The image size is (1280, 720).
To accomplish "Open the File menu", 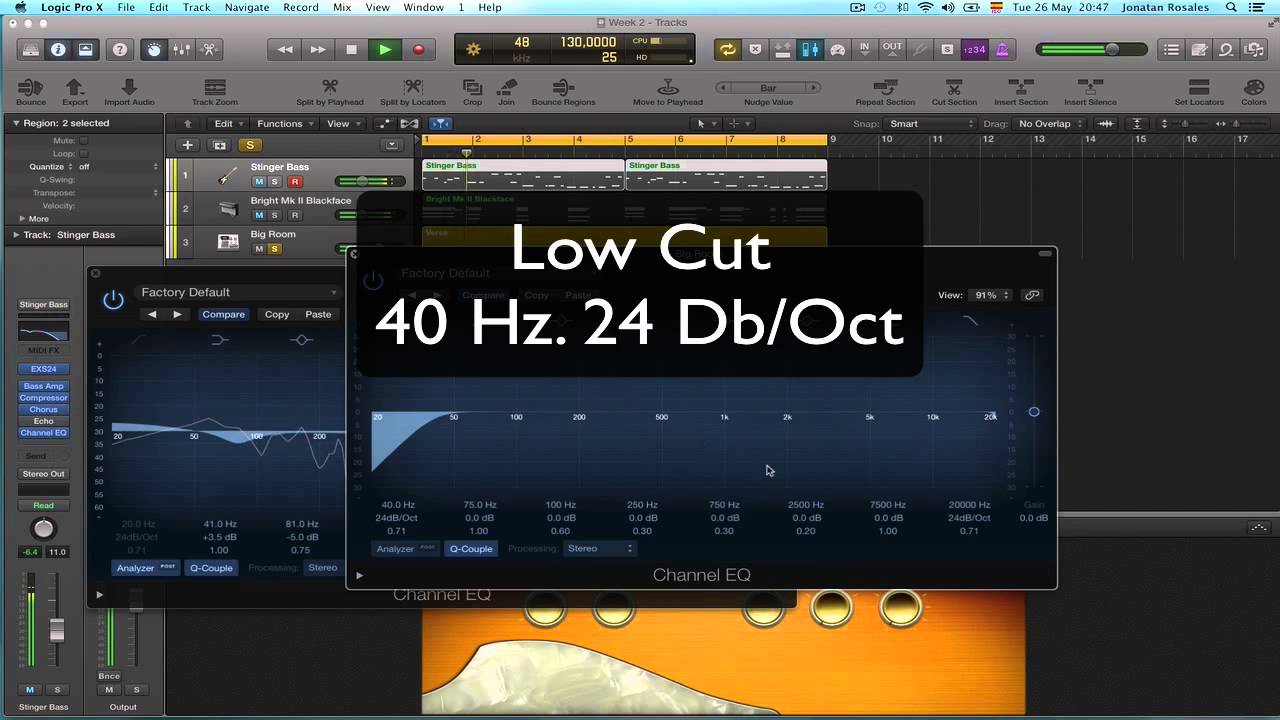I will pyautogui.click(x=126, y=7).
